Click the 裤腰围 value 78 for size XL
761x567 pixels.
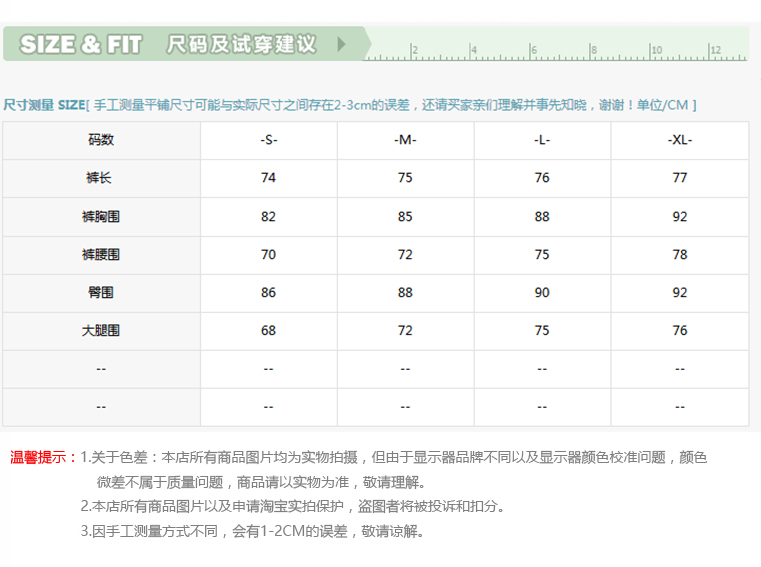point(680,255)
